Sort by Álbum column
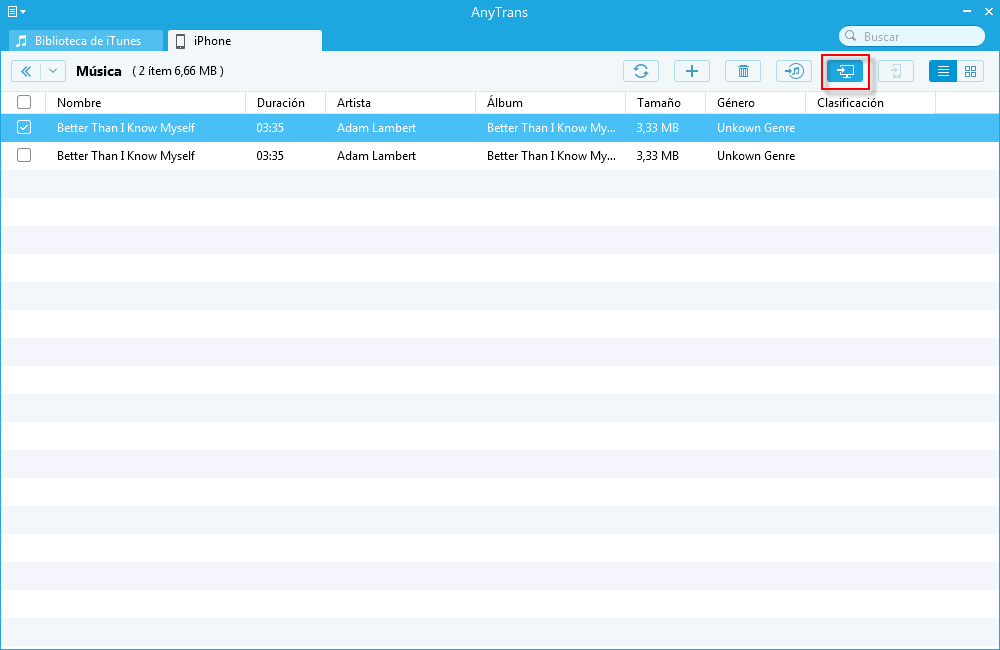Viewport: 1000px width, 650px height. [550, 103]
